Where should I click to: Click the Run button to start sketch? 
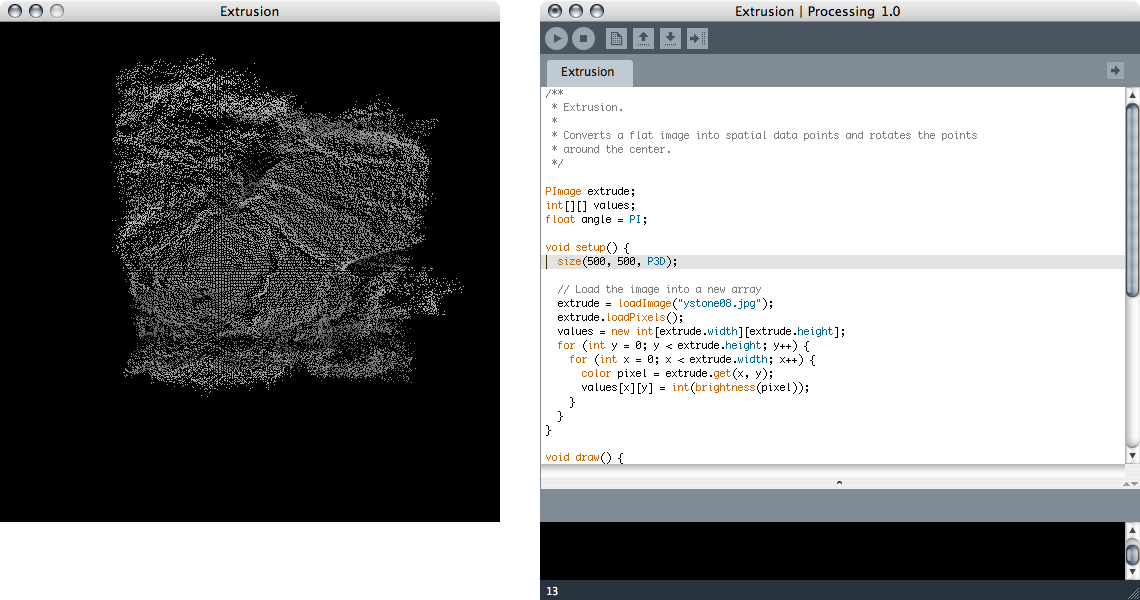[x=556, y=39]
